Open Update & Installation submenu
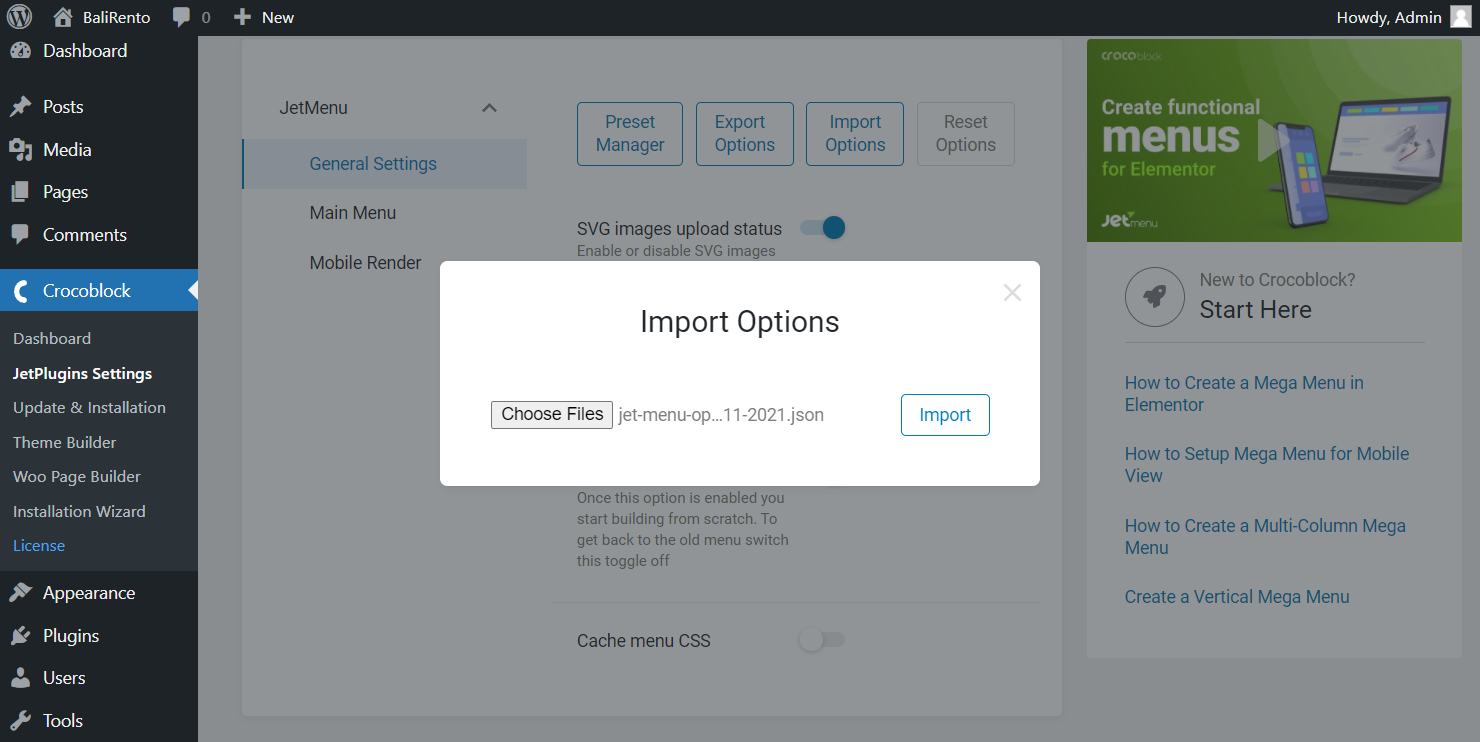This screenshot has width=1480, height=742. click(x=89, y=408)
